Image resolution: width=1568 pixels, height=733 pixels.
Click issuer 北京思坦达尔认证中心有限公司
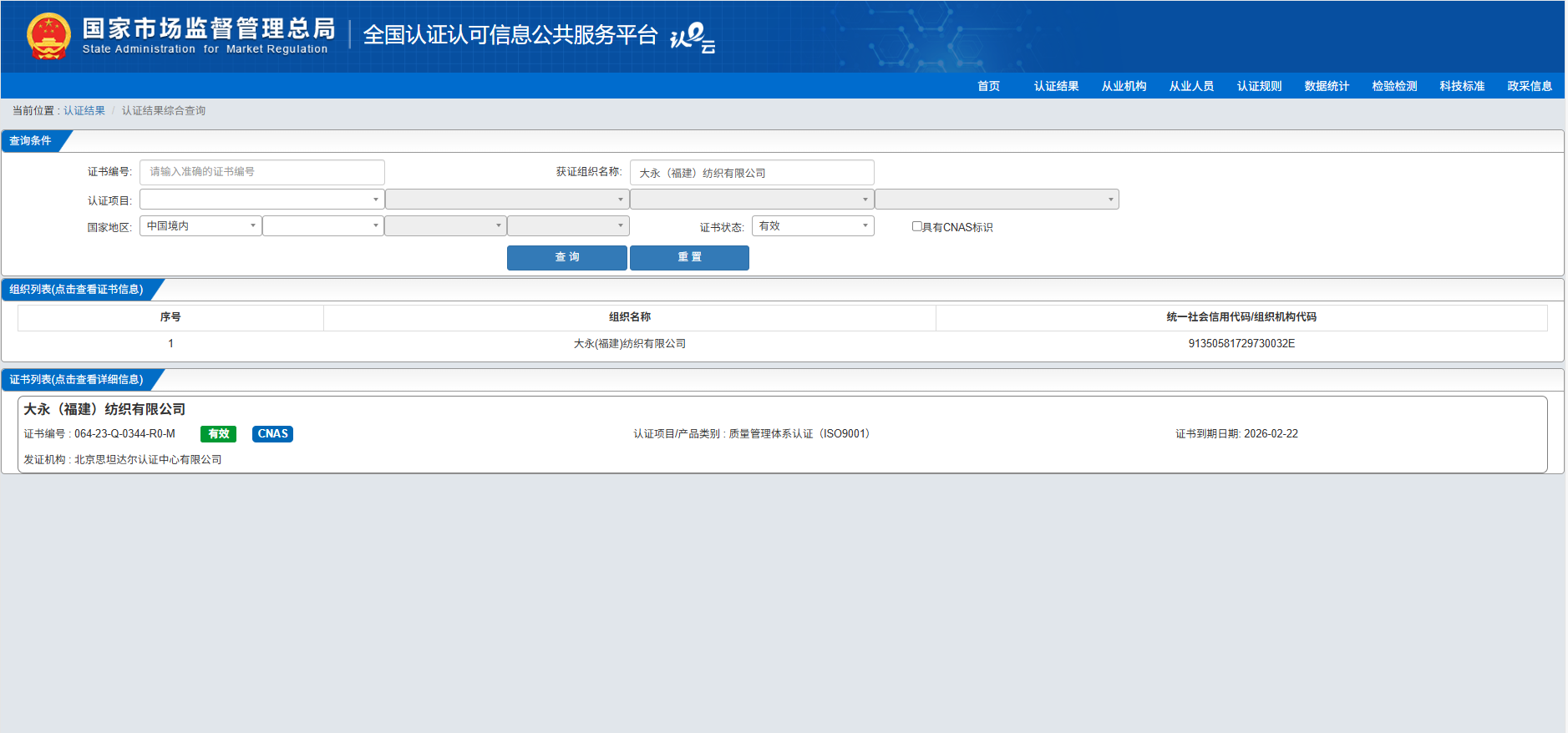tap(148, 460)
